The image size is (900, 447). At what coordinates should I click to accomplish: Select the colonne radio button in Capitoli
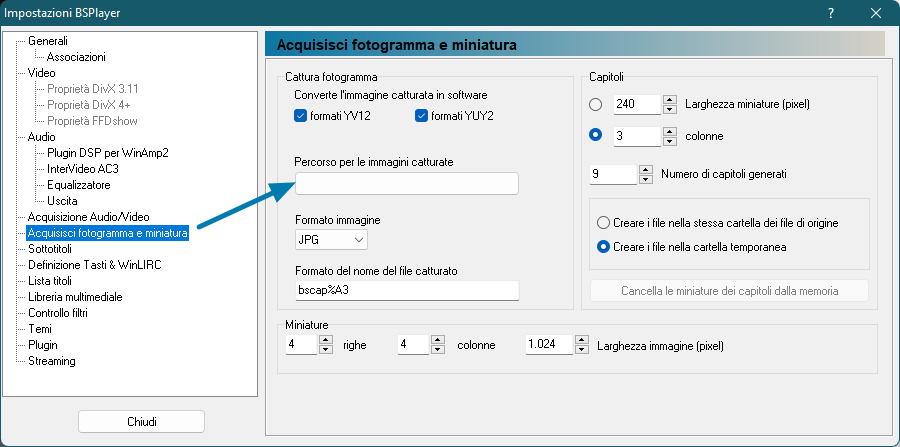596,136
